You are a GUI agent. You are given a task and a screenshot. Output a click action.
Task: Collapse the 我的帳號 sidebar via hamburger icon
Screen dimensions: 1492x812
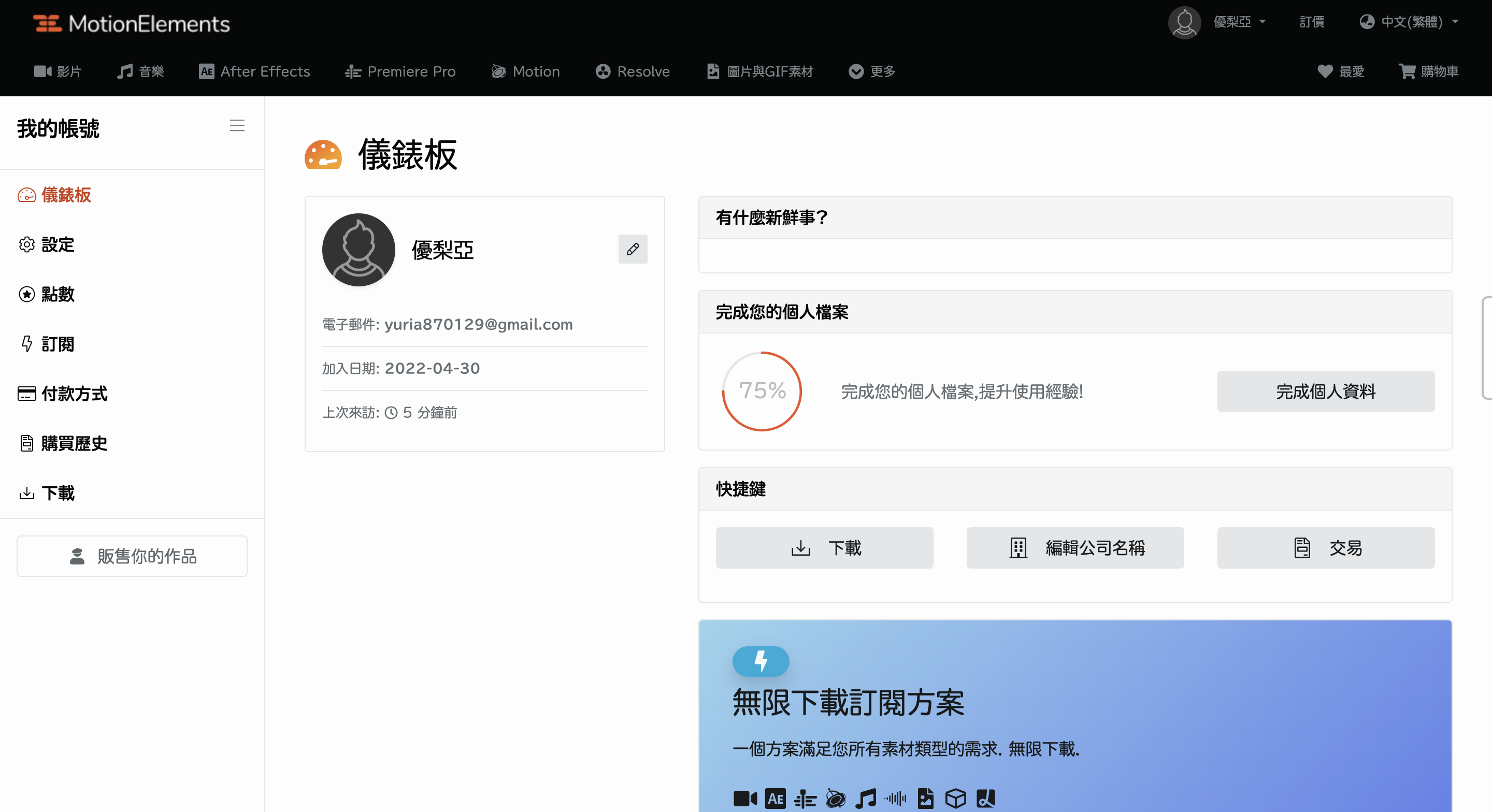(237, 126)
